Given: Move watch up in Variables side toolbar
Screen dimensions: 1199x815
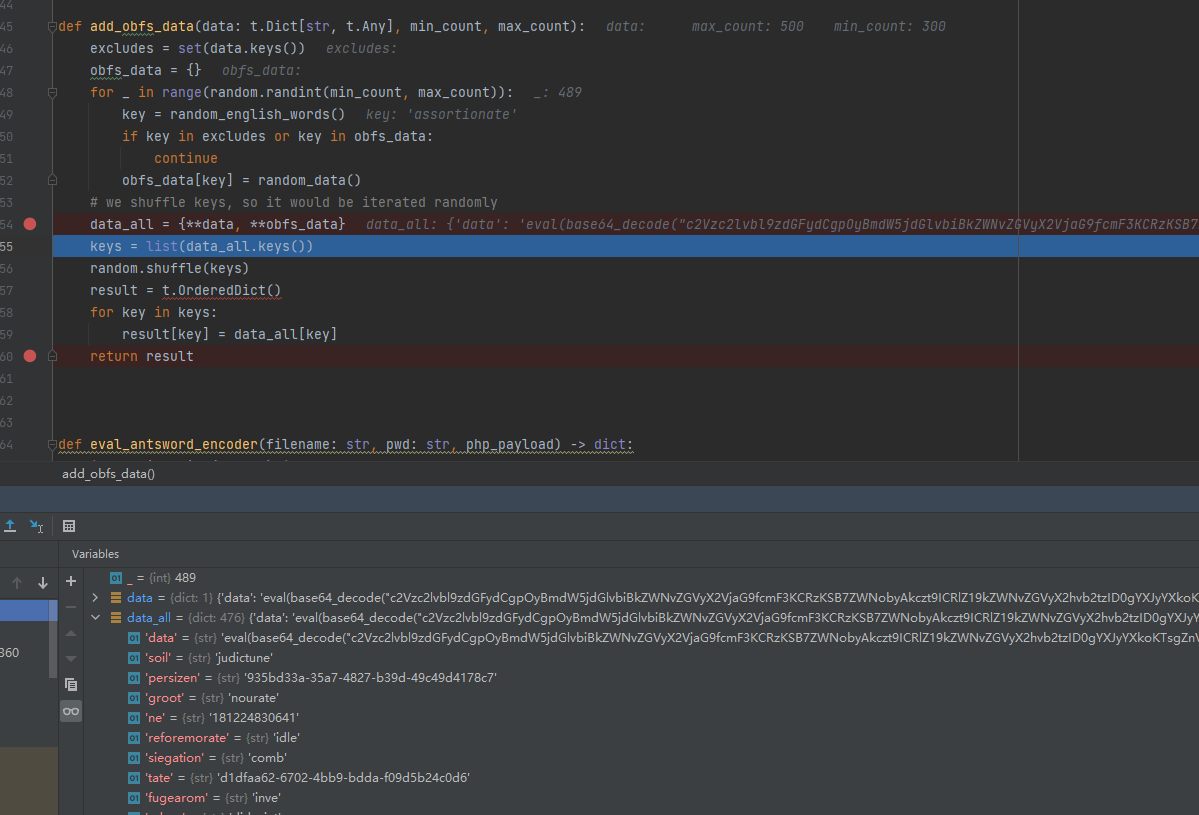Looking at the screenshot, I should point(71,633).
